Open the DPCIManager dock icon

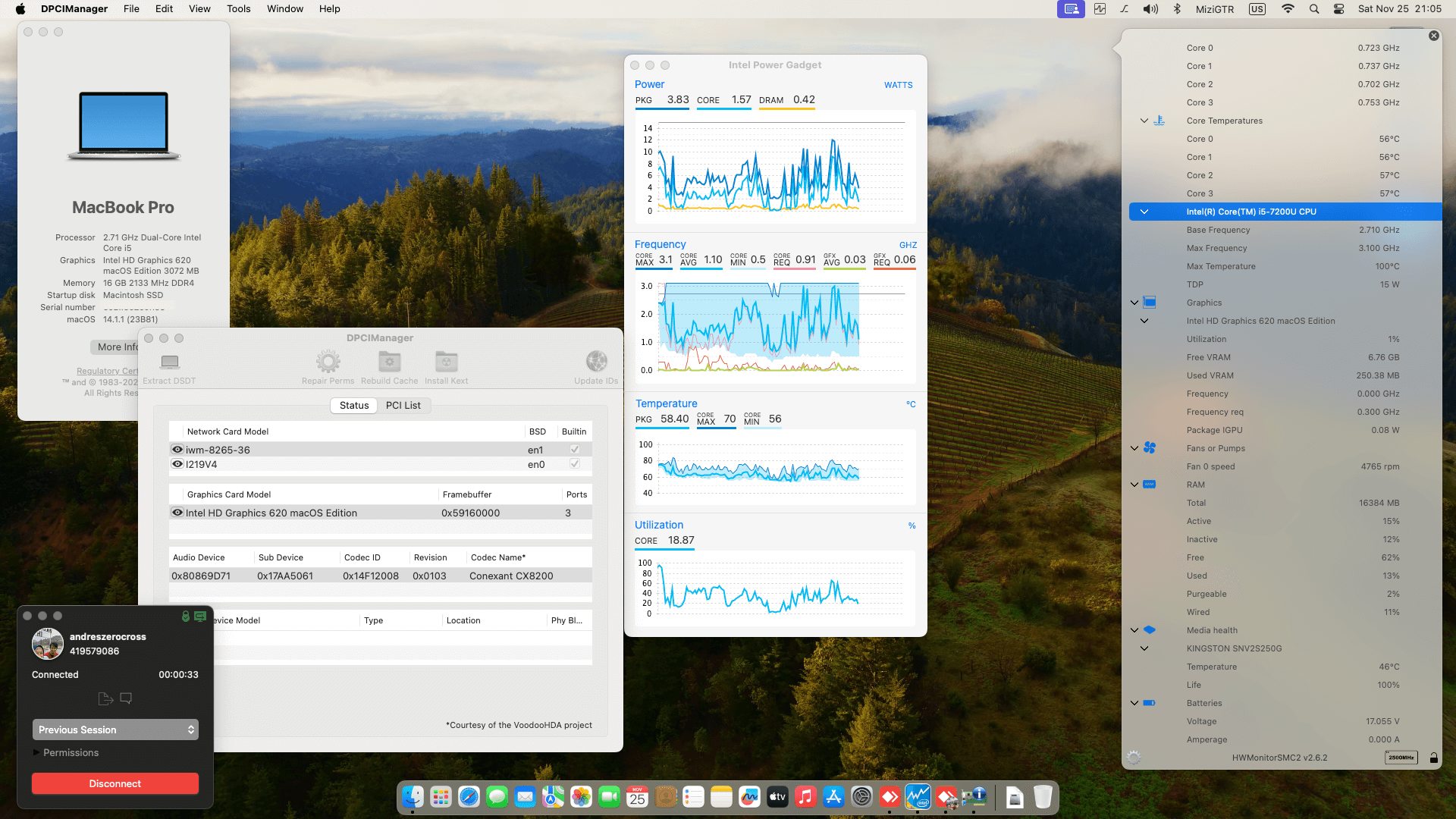[x=974, y=797]
